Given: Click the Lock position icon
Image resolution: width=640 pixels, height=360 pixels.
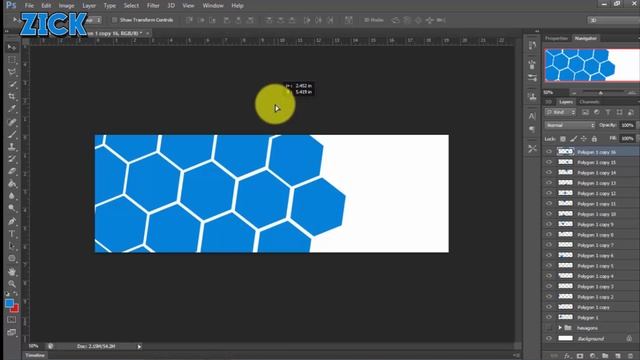Looking at the screenshot, I should point(584,139).
